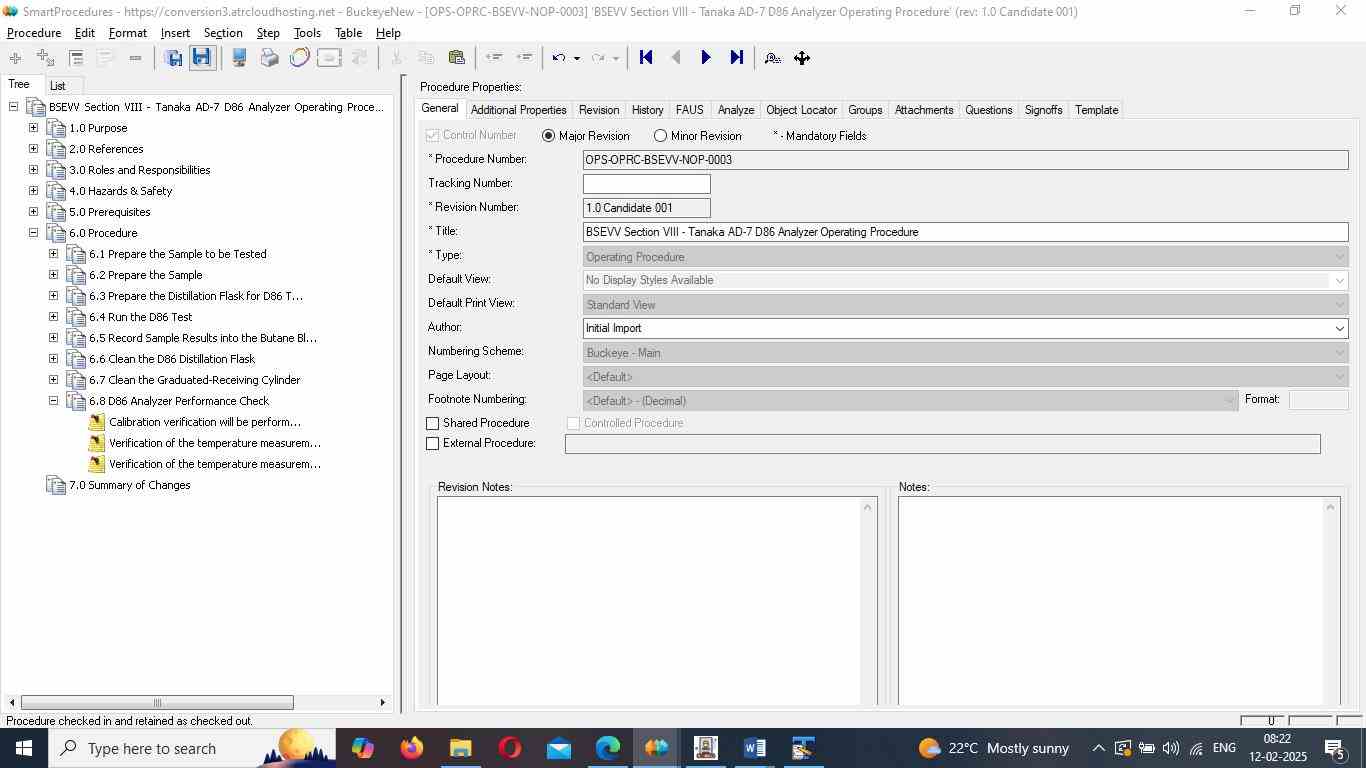Collapse 6.8 D86 Analyzer Performance Check node
Viewport: 1366px width, 768px height.
53,401
